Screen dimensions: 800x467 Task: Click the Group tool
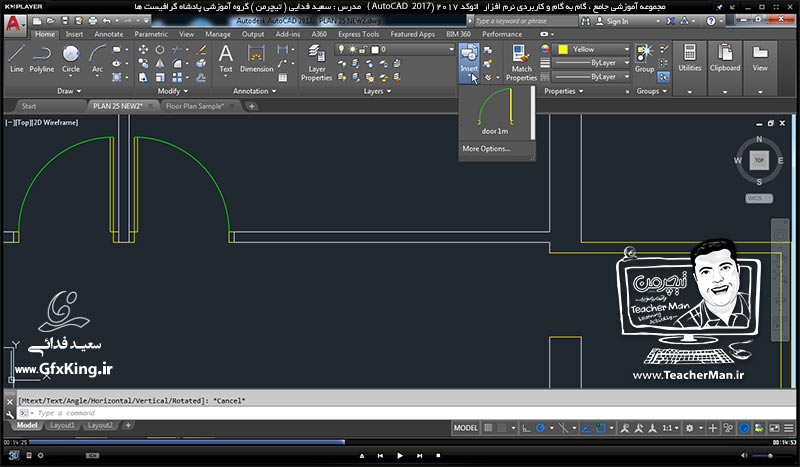[644, 58]
